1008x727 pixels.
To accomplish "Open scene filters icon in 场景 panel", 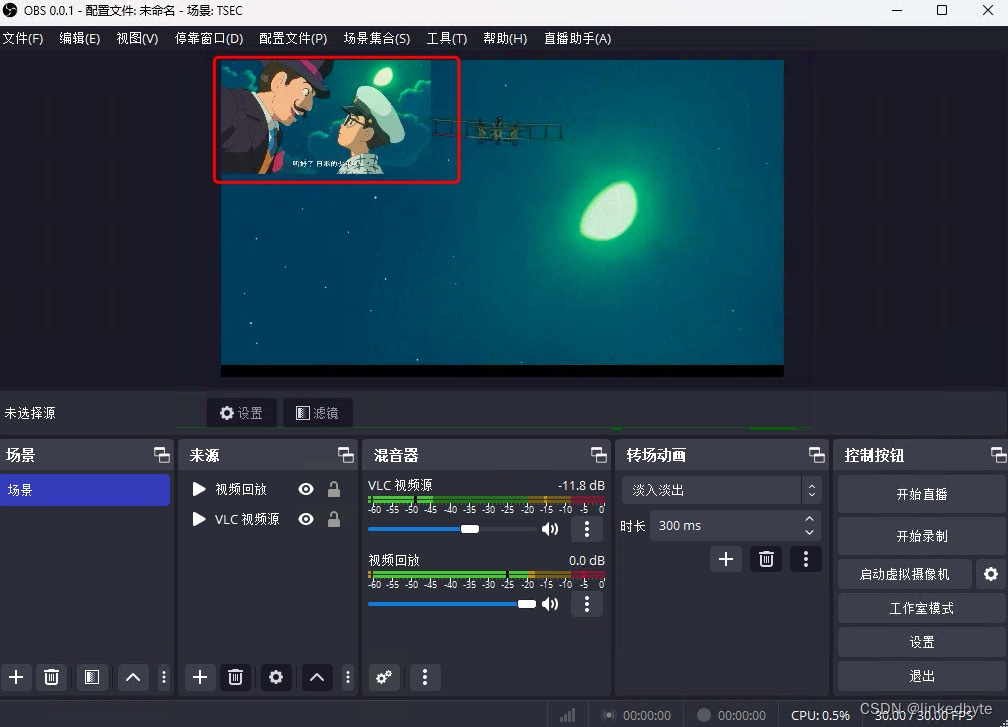I will pos(92,677).
